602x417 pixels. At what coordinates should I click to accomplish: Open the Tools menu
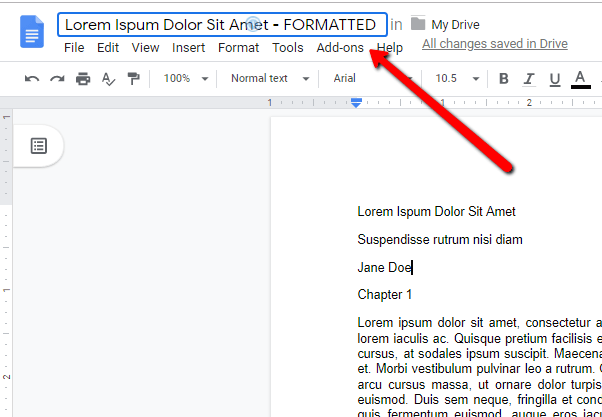tap(288, 48)
